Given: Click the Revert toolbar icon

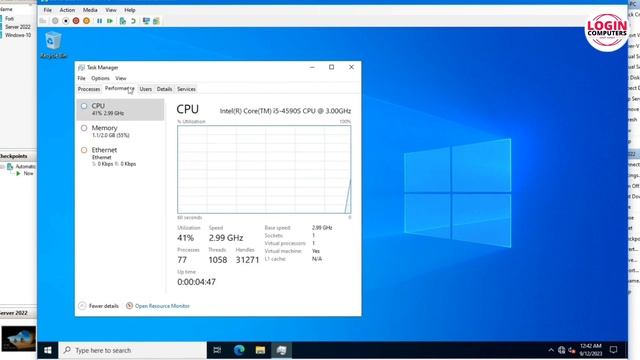Looking at the screenshot, I should click(x=133, y=21).
